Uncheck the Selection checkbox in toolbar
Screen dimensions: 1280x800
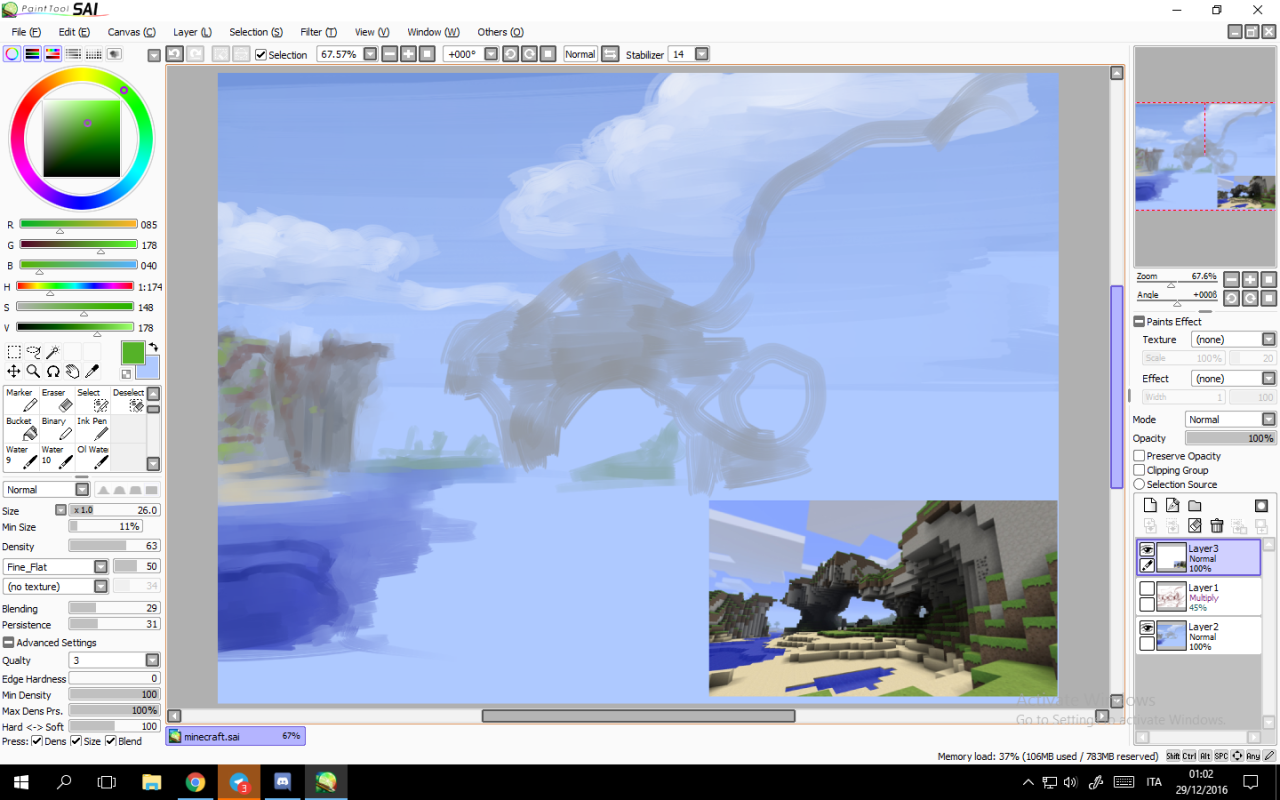[261, 55]
